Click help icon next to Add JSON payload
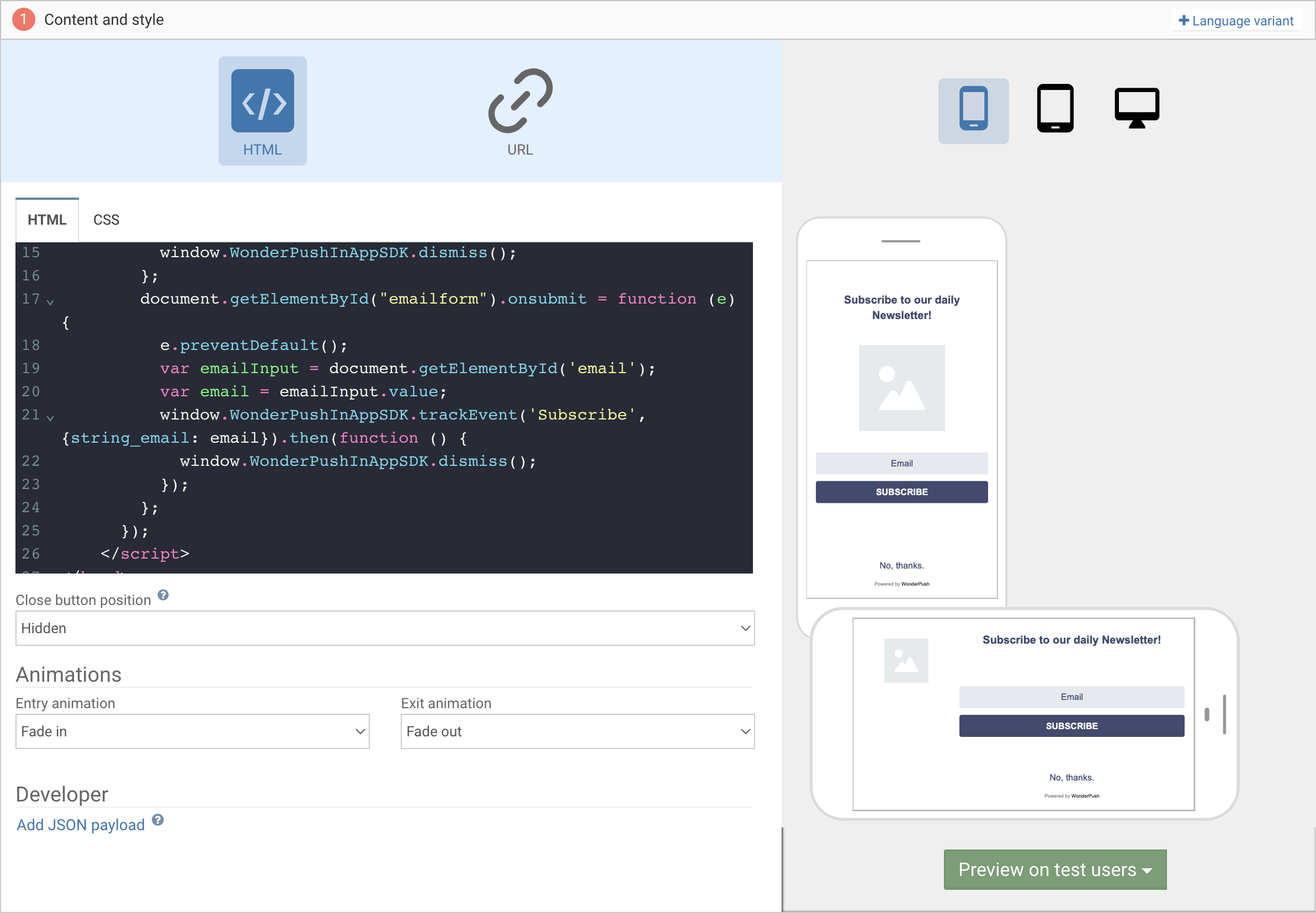 [158, 820]
